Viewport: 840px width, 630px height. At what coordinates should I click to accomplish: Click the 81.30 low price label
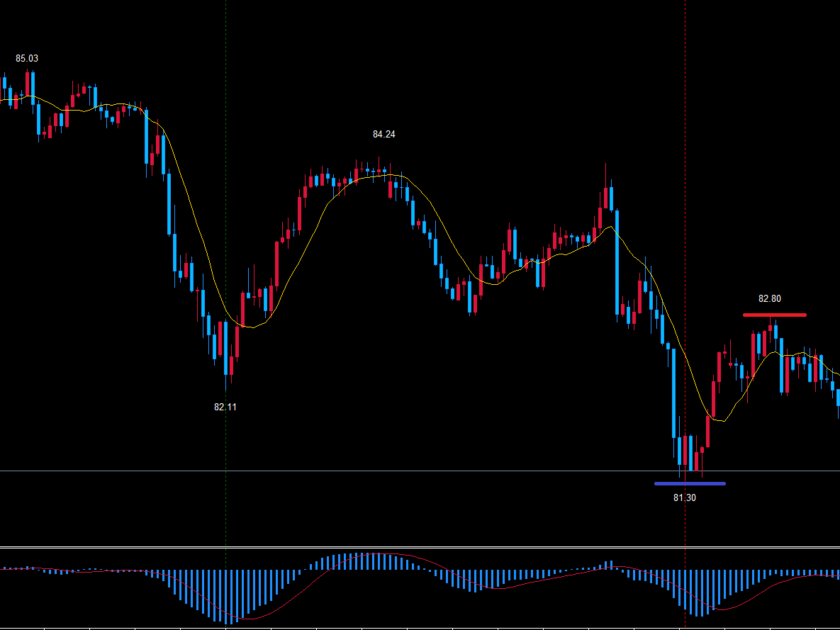[x=685, y=497]
